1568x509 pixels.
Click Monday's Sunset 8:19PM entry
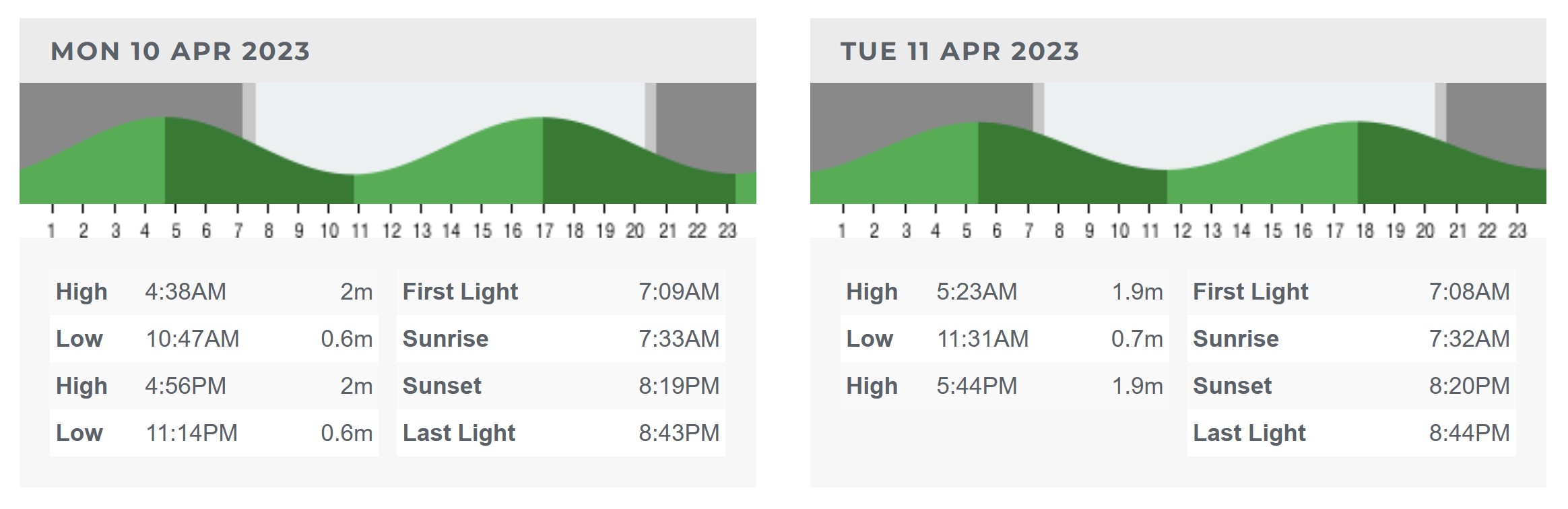coord(561,386)
